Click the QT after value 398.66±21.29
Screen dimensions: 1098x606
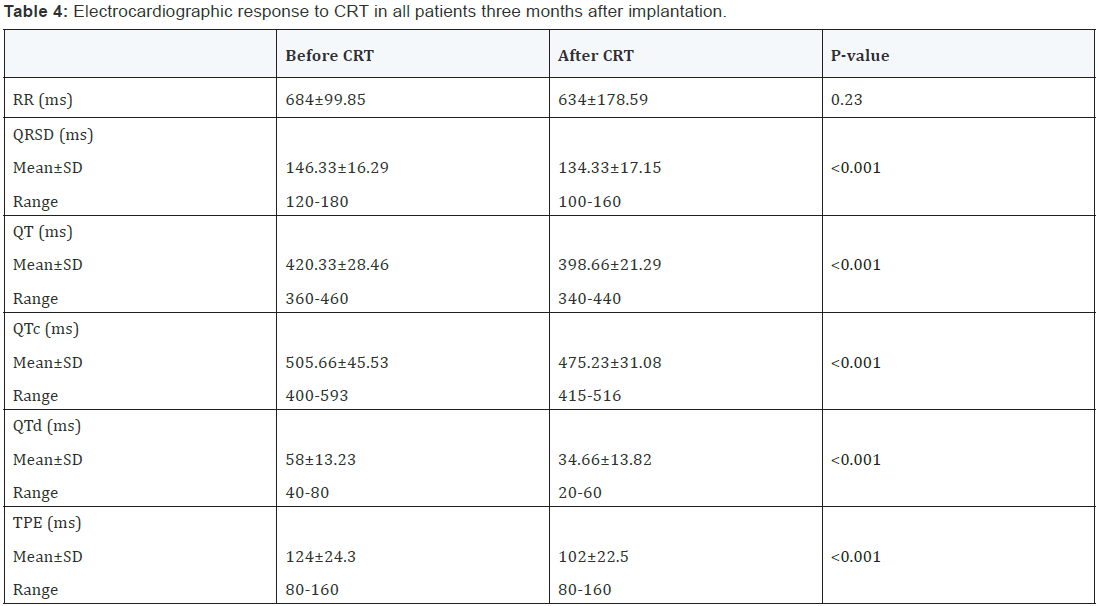(609, 265)
